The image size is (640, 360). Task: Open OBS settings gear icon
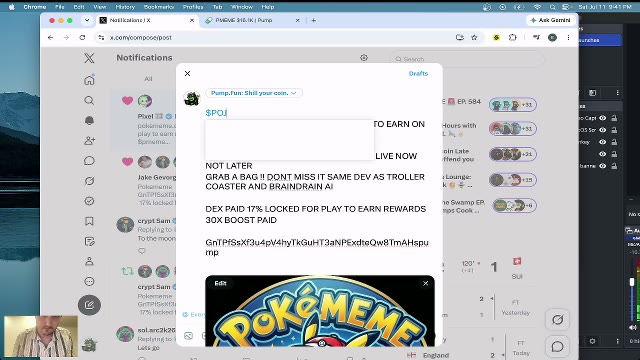coord(592,341)
